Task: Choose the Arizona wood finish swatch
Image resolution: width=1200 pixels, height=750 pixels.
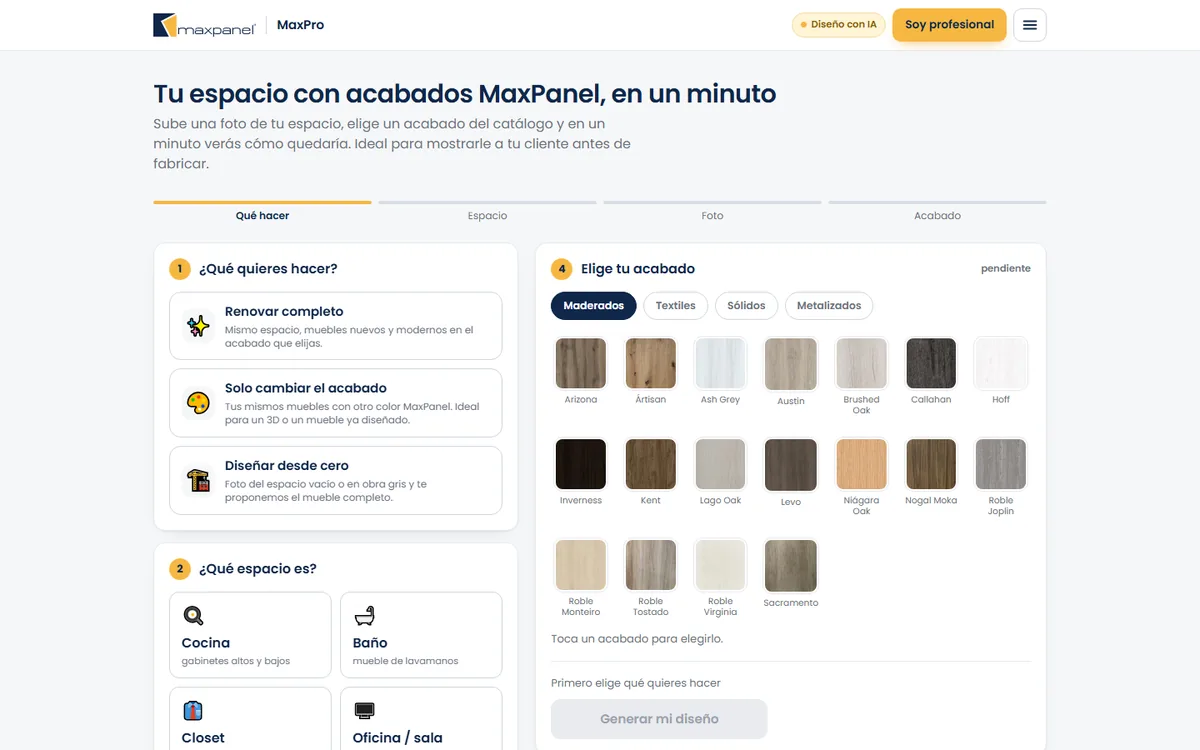Action: (581, 363)
